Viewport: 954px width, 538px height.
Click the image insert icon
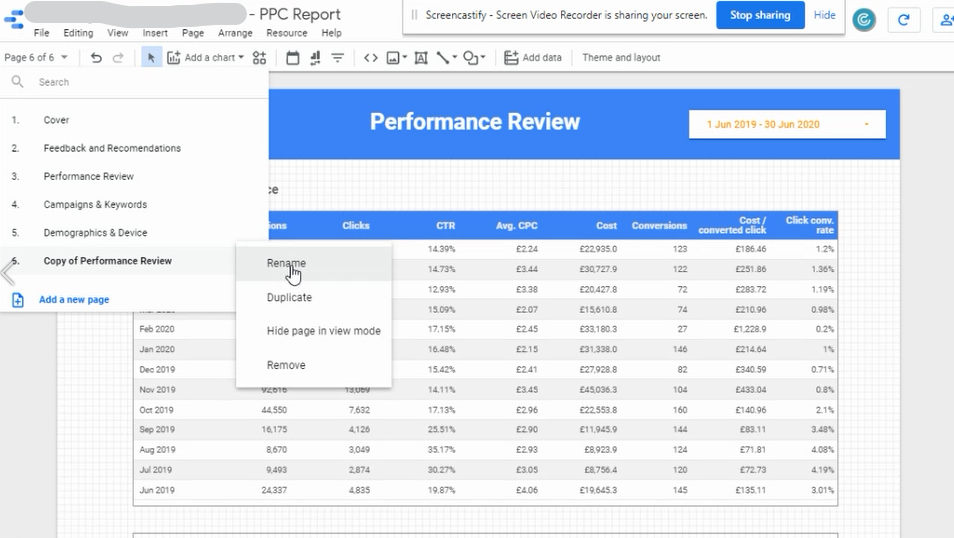click(393, 57)
